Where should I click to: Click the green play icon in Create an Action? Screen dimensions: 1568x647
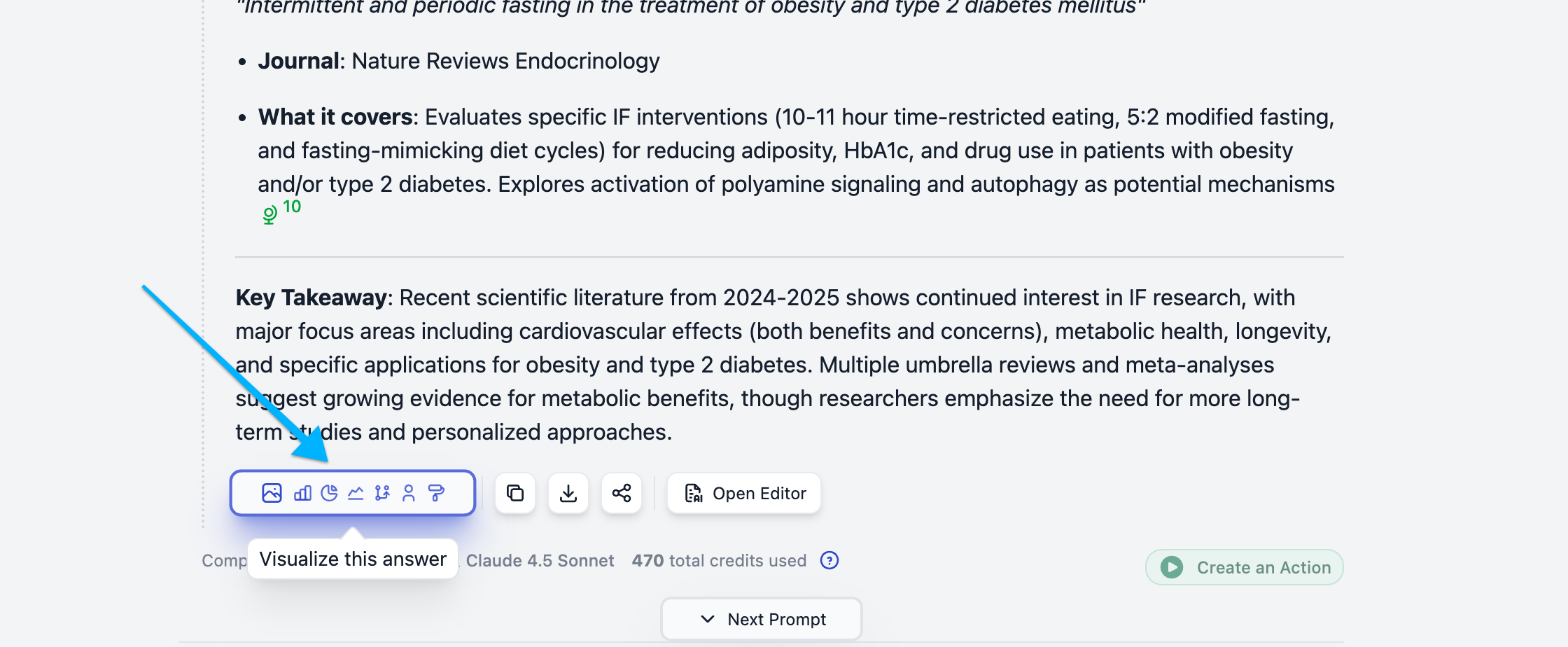pos(1172,567)
